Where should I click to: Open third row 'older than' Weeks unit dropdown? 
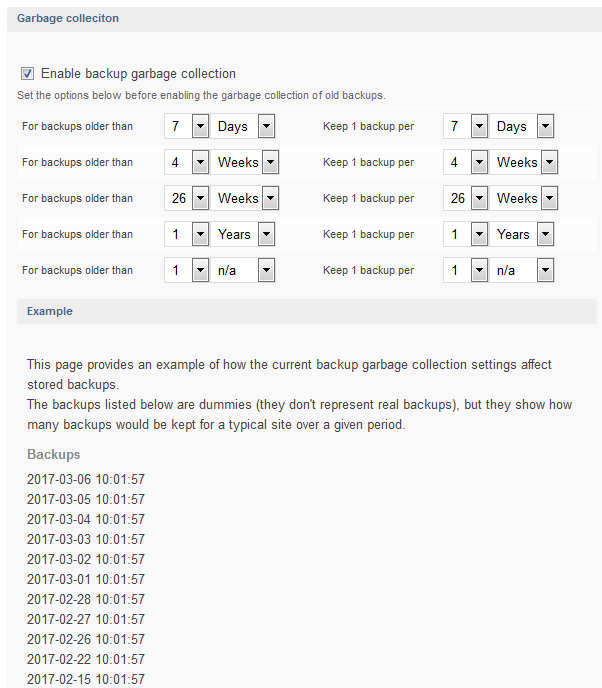coord(244,199)
